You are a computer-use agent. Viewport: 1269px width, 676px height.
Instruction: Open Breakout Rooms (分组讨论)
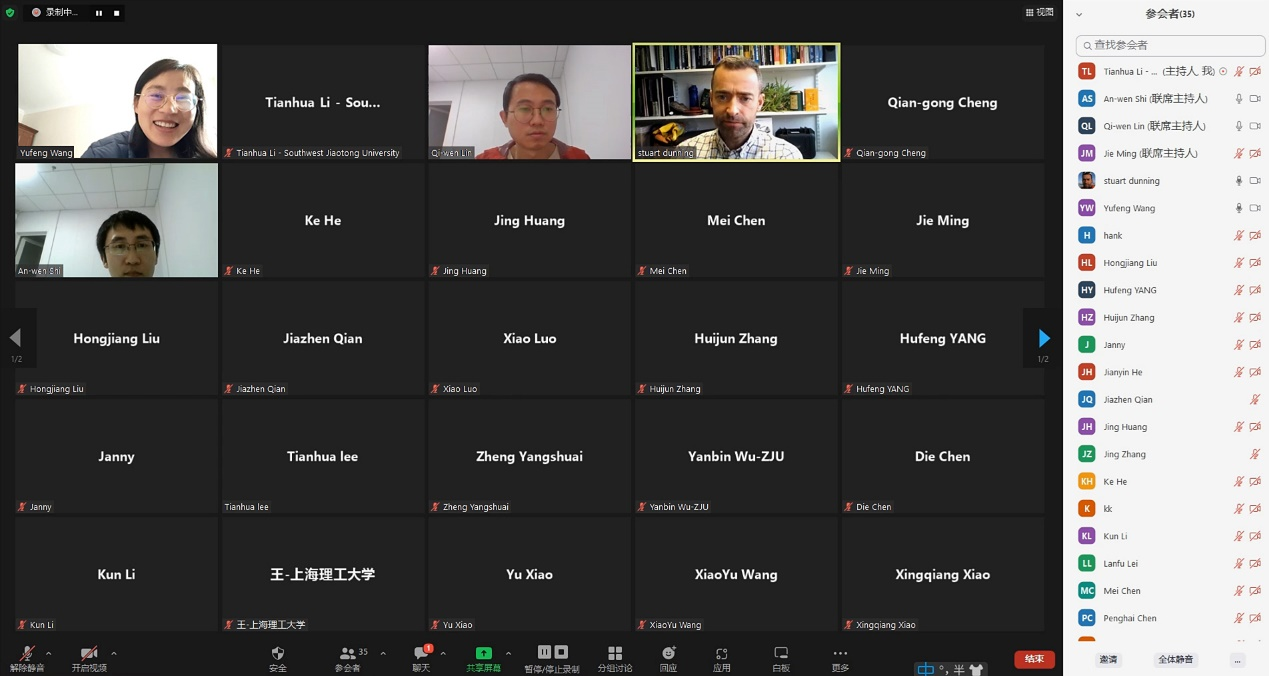(615, 653)
